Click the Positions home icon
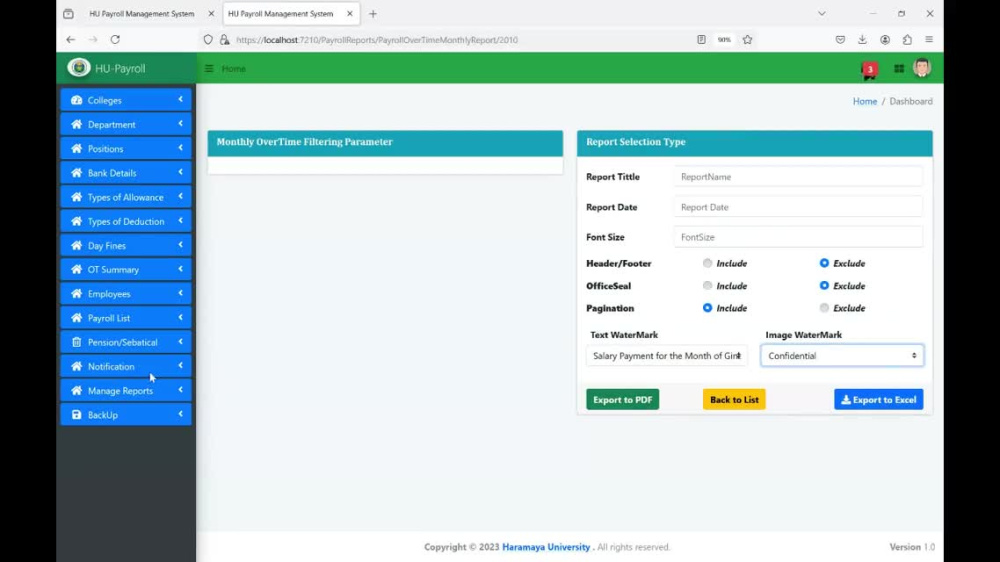1000x562 pixels. point(77,149)
